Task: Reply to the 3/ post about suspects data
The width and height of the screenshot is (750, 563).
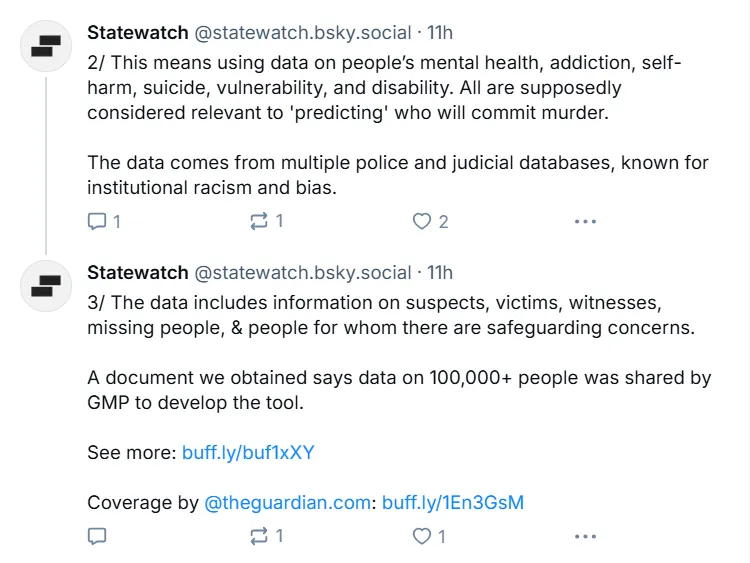Action: pyautogui.click(x=97, y=537)
